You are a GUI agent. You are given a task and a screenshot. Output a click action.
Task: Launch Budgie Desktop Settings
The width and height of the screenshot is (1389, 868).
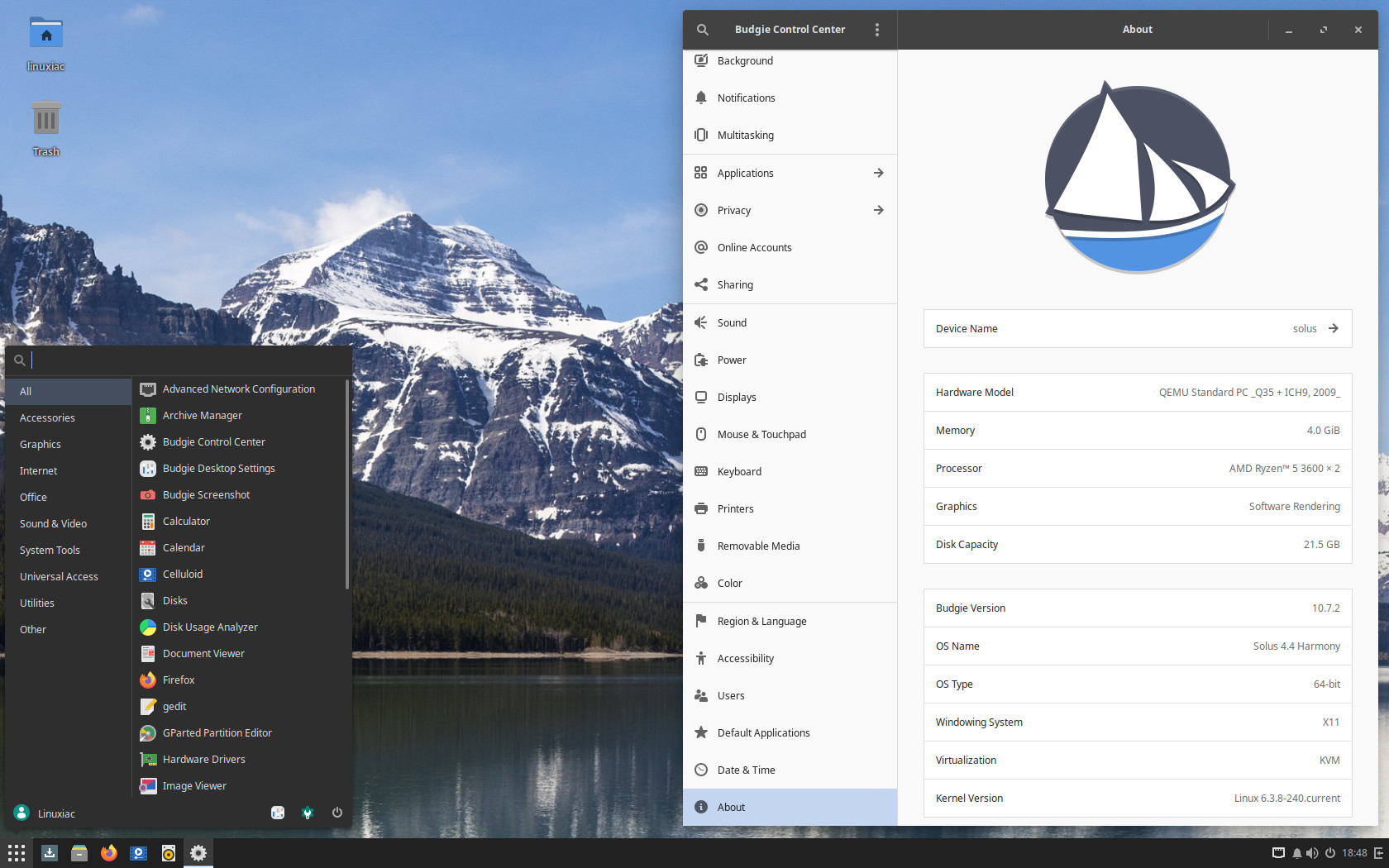(238, 468)
